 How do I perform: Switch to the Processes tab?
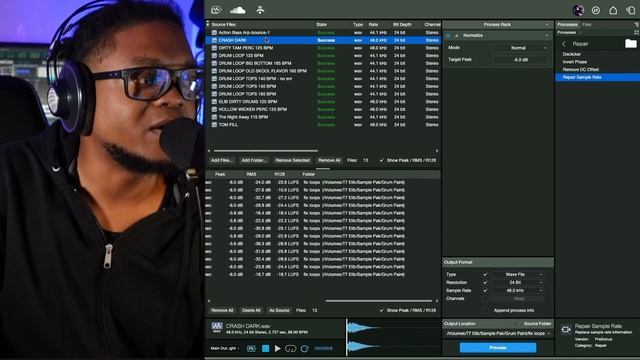(567, 25)
